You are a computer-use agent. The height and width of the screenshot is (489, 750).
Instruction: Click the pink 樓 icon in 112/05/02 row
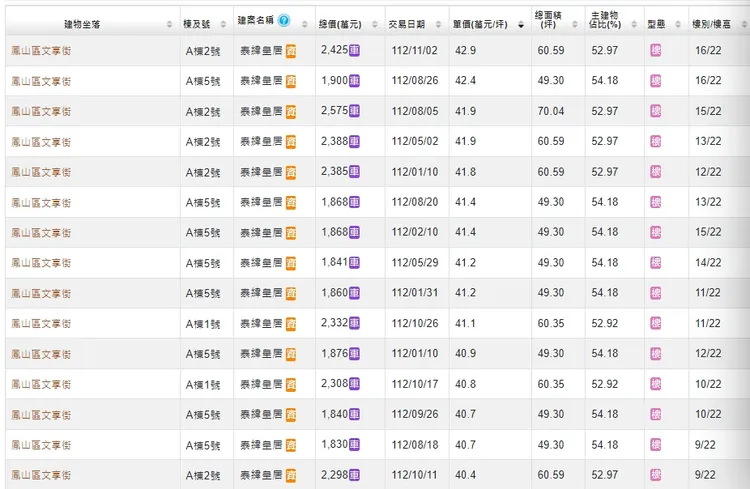click(x=656, y=142)
